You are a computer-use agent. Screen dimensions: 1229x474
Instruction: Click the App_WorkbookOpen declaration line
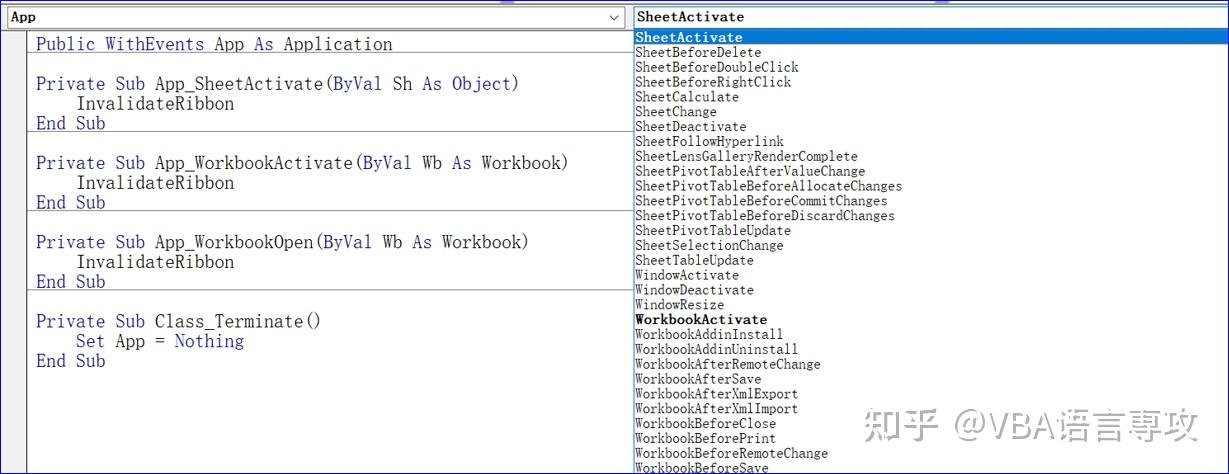click(x=282, y=242)
